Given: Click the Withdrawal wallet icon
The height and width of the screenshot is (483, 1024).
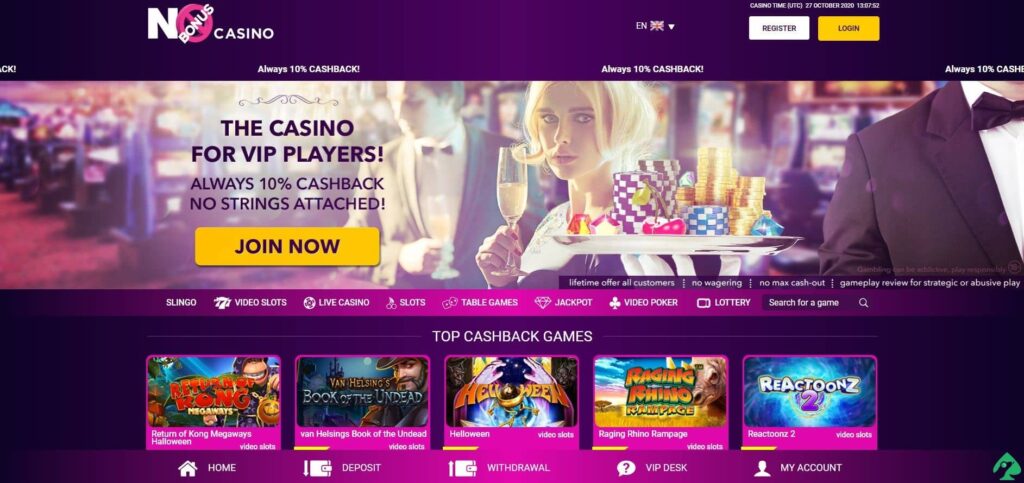Looking at the screenshot, I should pos(462,468).
